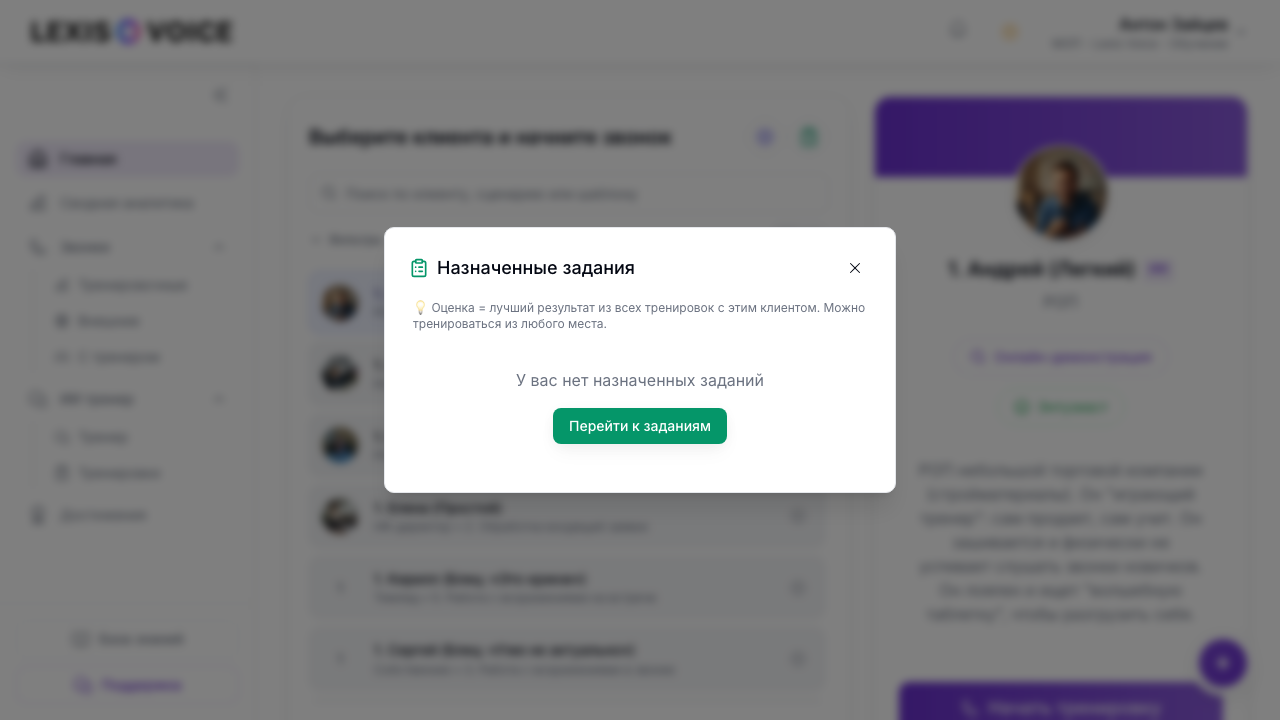Viewport: 1280px width, 720px height.
Task: Click Андрей's round avatar photo in right panel
Action: pos(1061,193)
